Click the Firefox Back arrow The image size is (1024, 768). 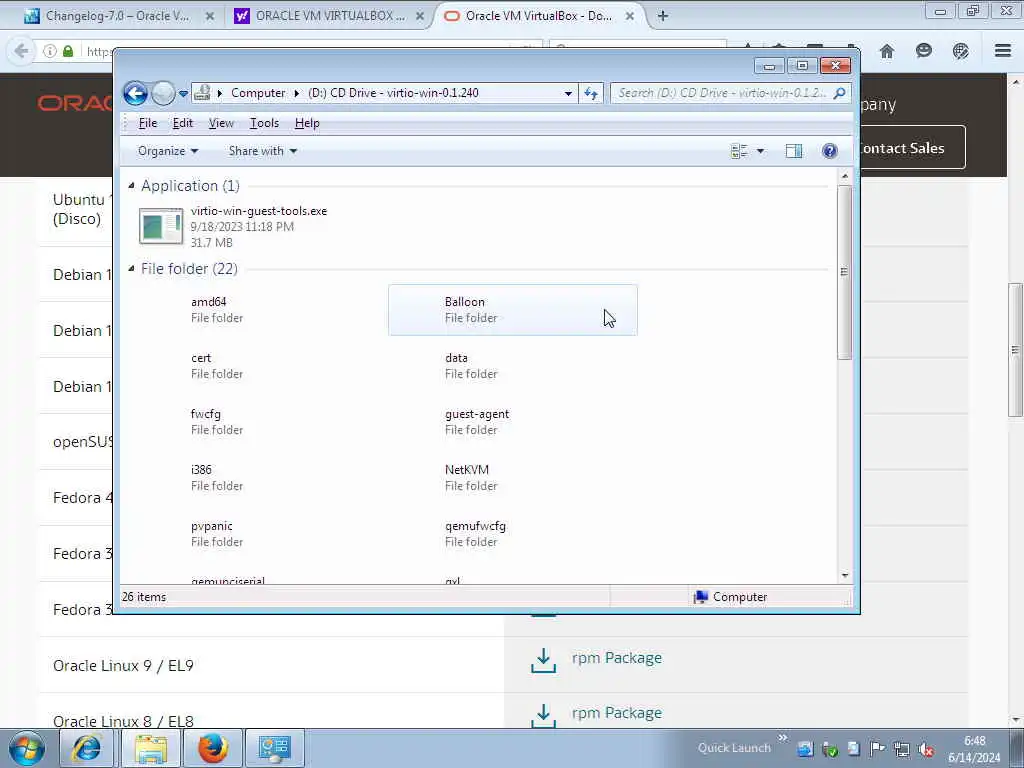coord(21,51)
